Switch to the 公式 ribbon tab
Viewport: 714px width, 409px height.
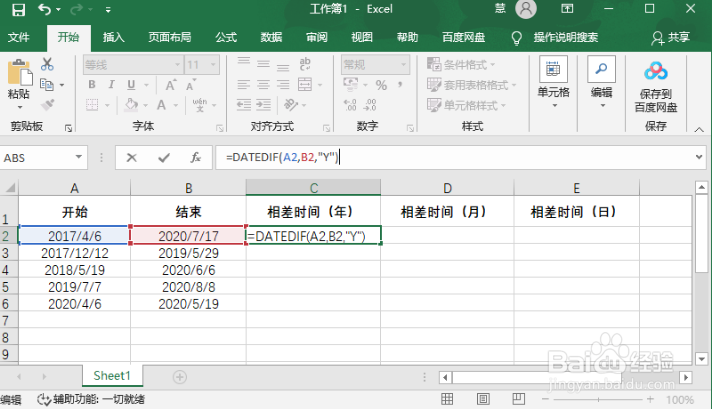tap(226, 37)
